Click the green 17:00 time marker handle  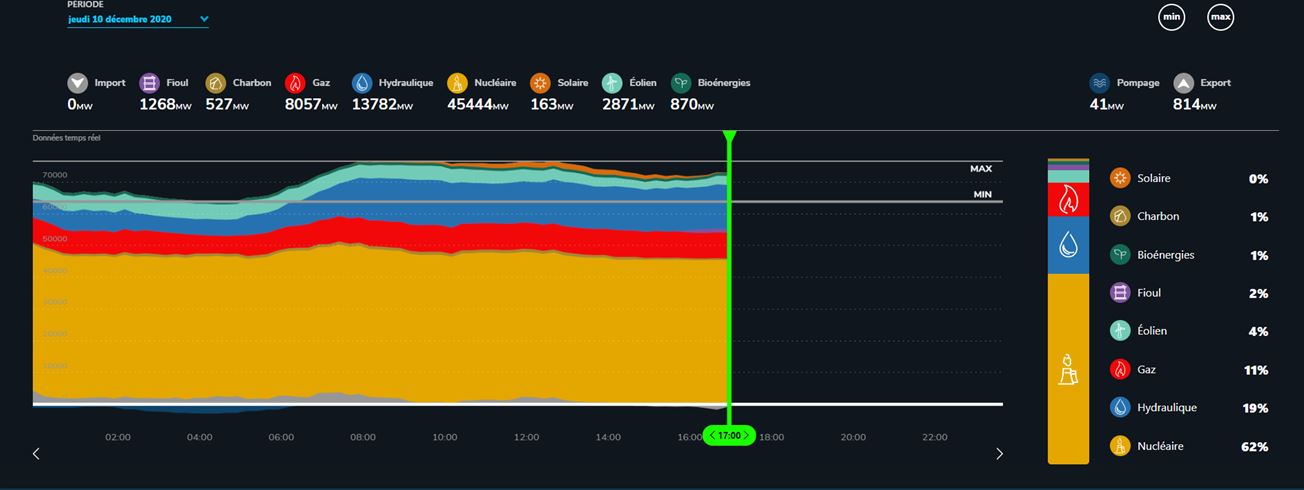point(729,436)
